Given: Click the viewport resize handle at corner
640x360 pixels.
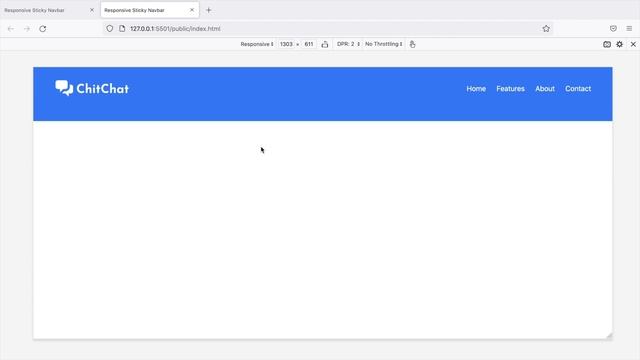Looking at the screenshot, I should click(x=609, y=336).
